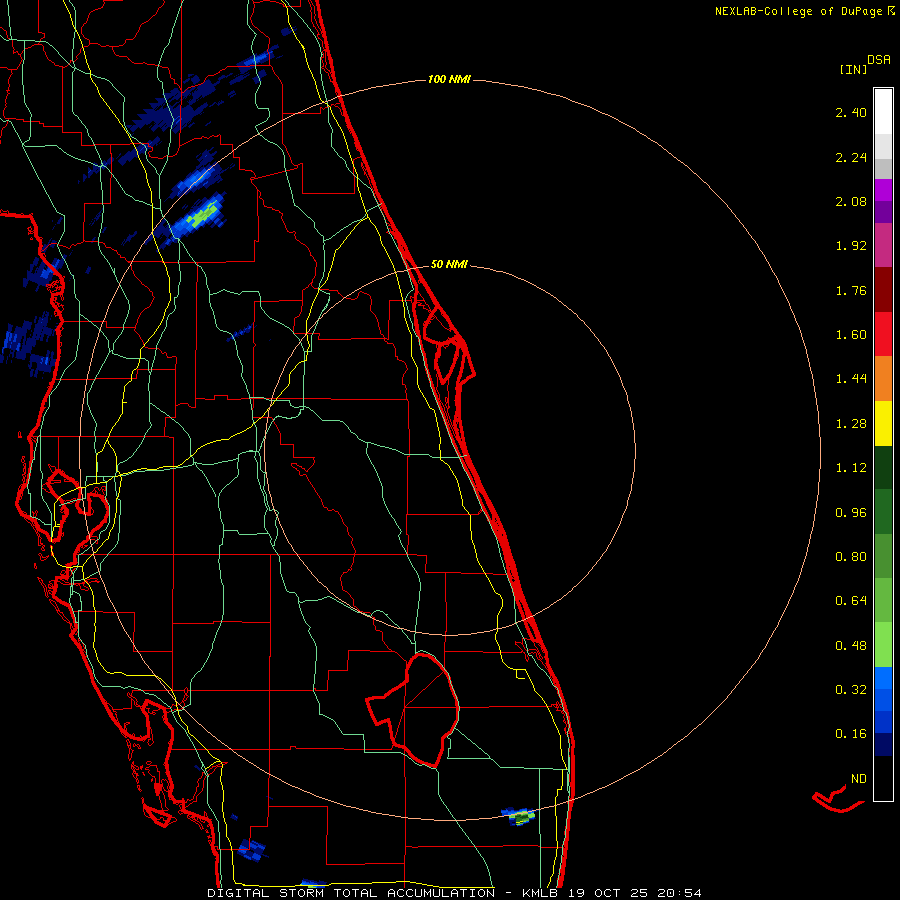Click the green rainfall core north of radar

click(203, 217)
